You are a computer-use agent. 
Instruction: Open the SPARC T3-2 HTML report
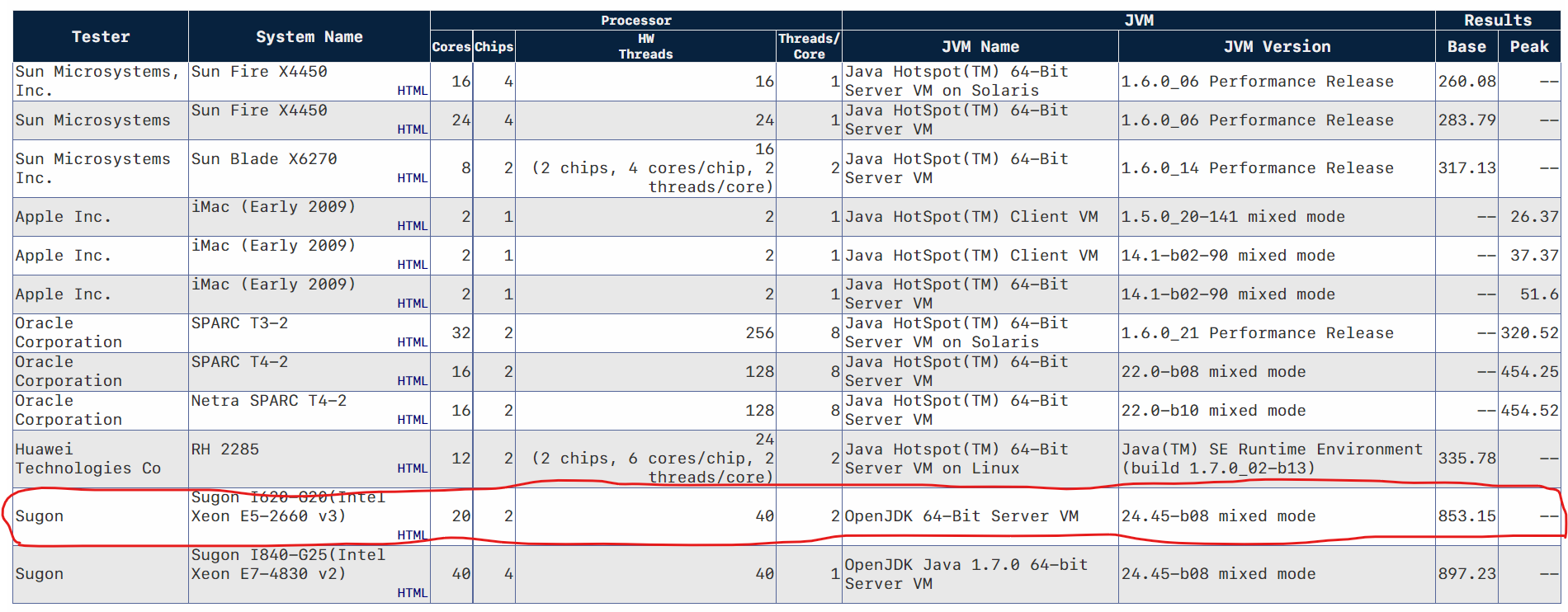pos(412,342)
